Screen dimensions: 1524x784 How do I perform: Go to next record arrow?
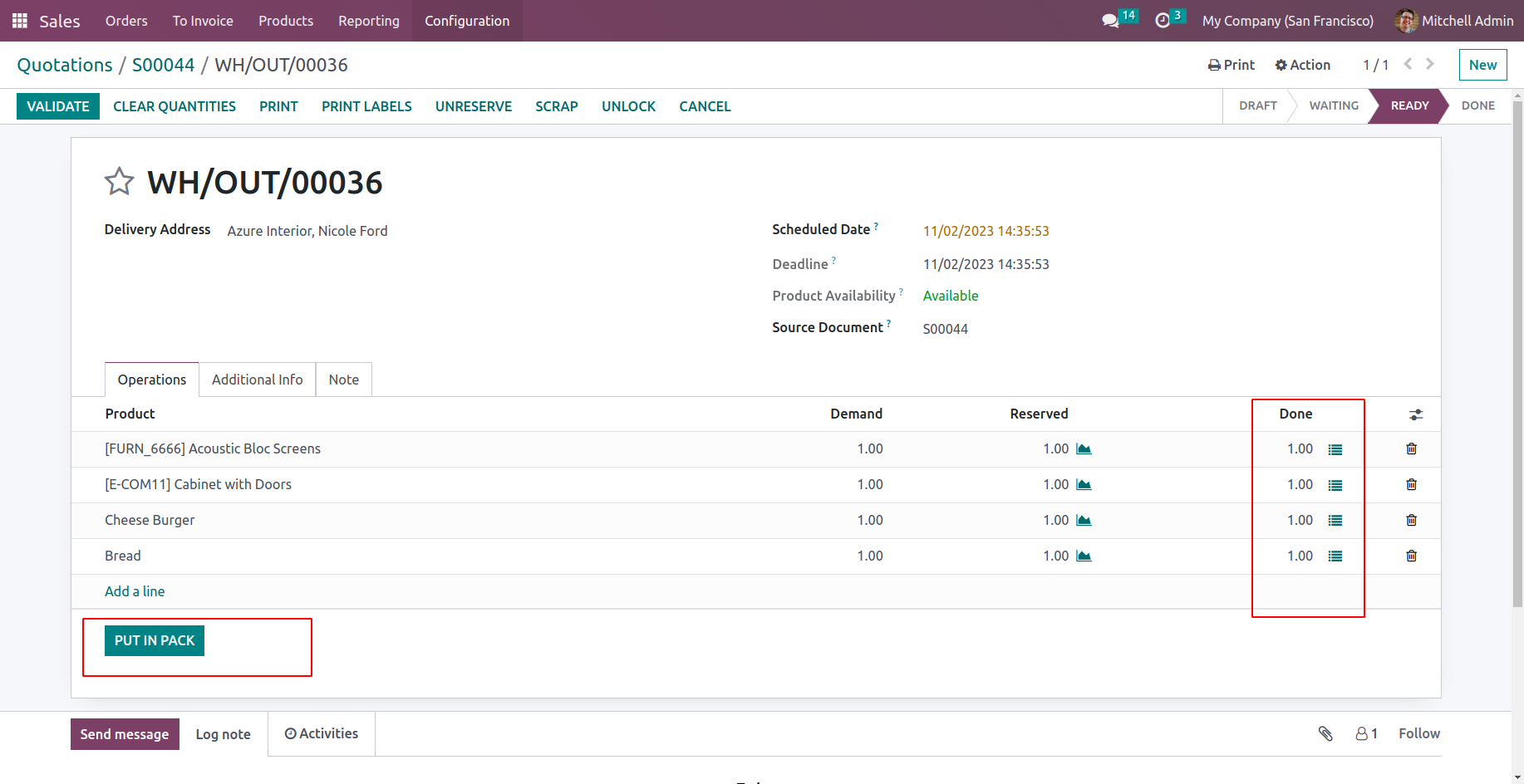point(1430,64)
